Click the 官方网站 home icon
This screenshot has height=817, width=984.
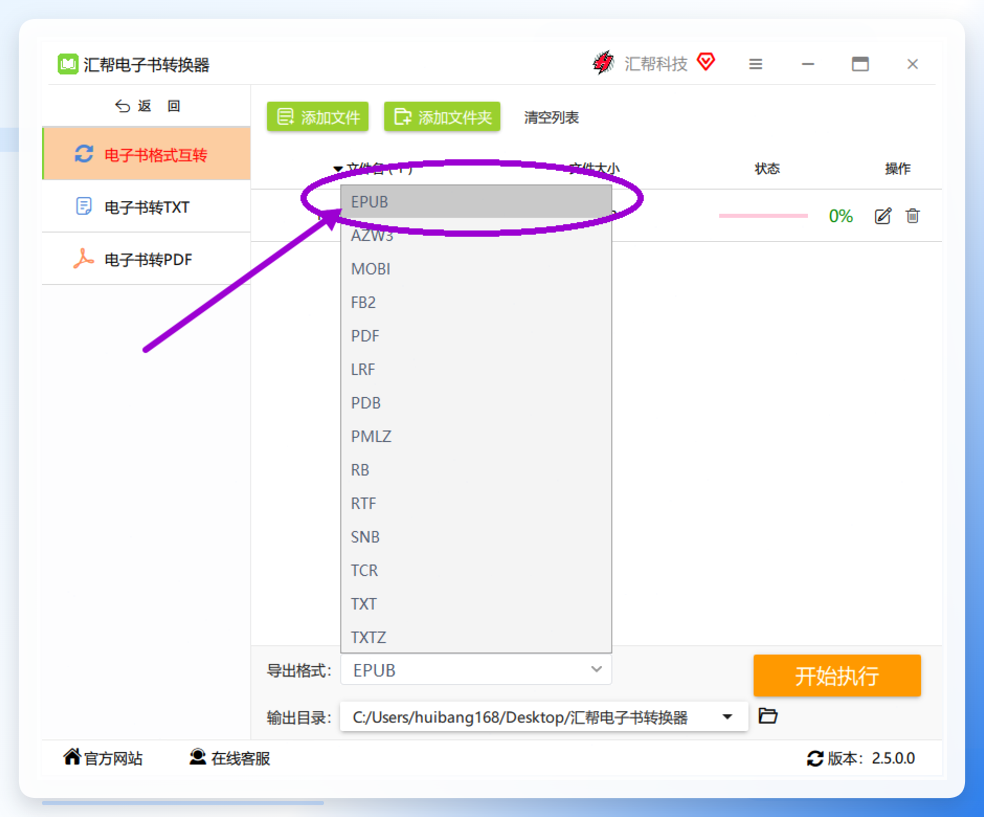72,757
